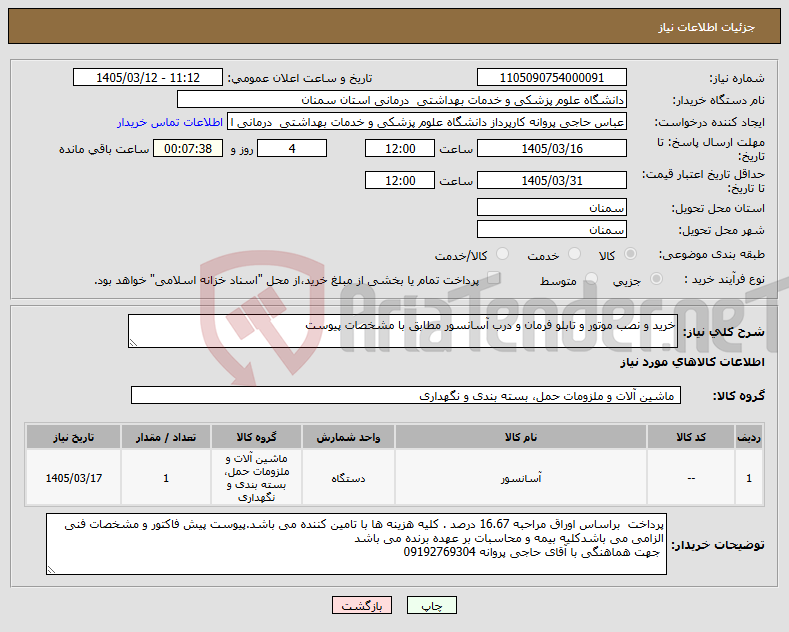
Task: Click the جزئیات اطلاعات نیاز page title
Action: (706, 27)
